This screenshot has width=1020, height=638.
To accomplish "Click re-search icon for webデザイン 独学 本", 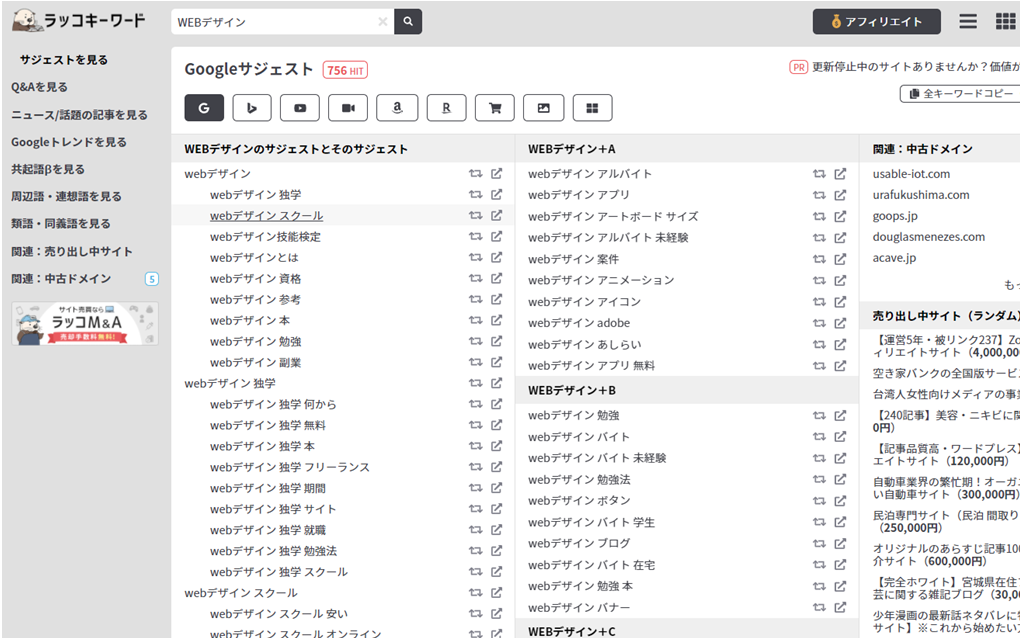I will (476, 446).
